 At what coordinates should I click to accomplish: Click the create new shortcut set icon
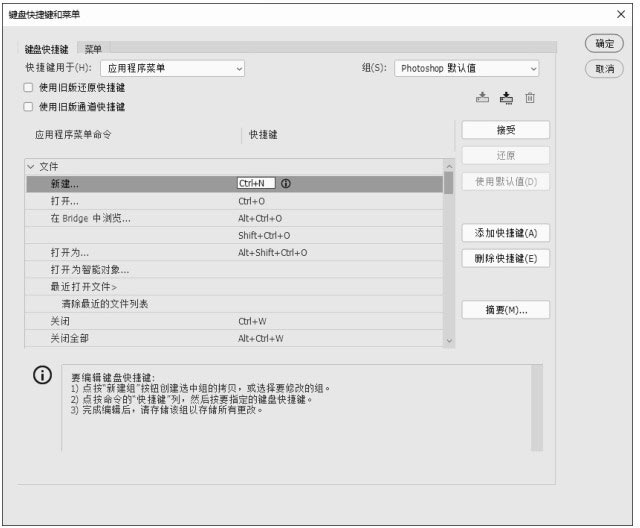click(x=506, y=97)
